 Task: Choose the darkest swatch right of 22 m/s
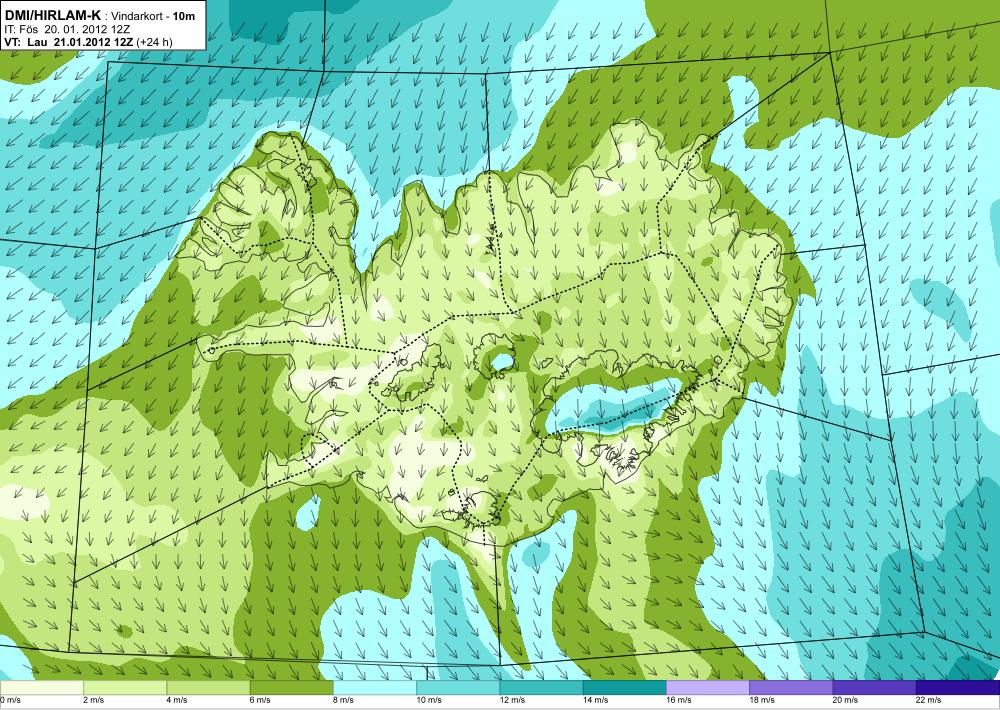point(958,688)
